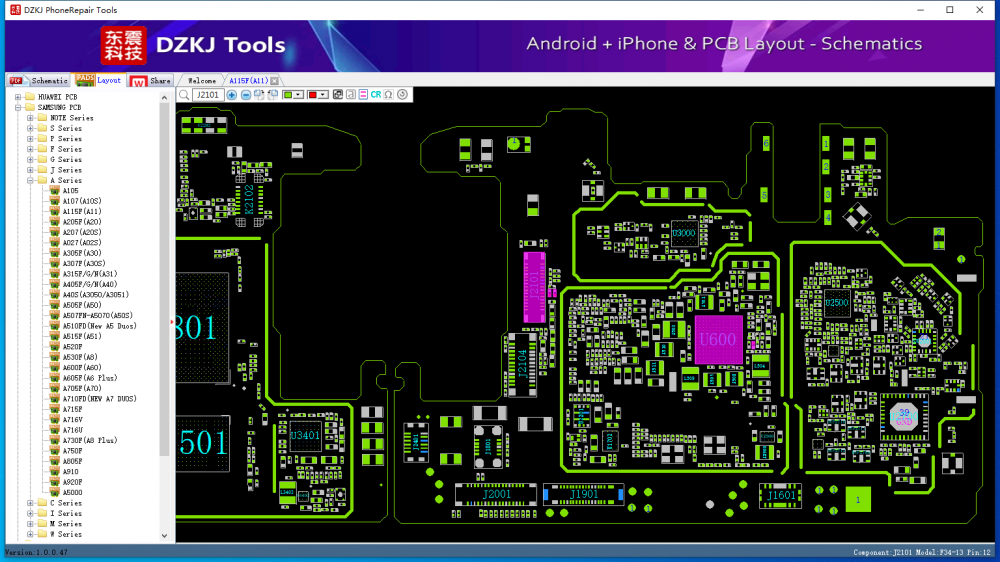Screen dimensions: 1000x562
Task: Click the magnifier search icon beside J2101
Action: (x=183, y=95)
